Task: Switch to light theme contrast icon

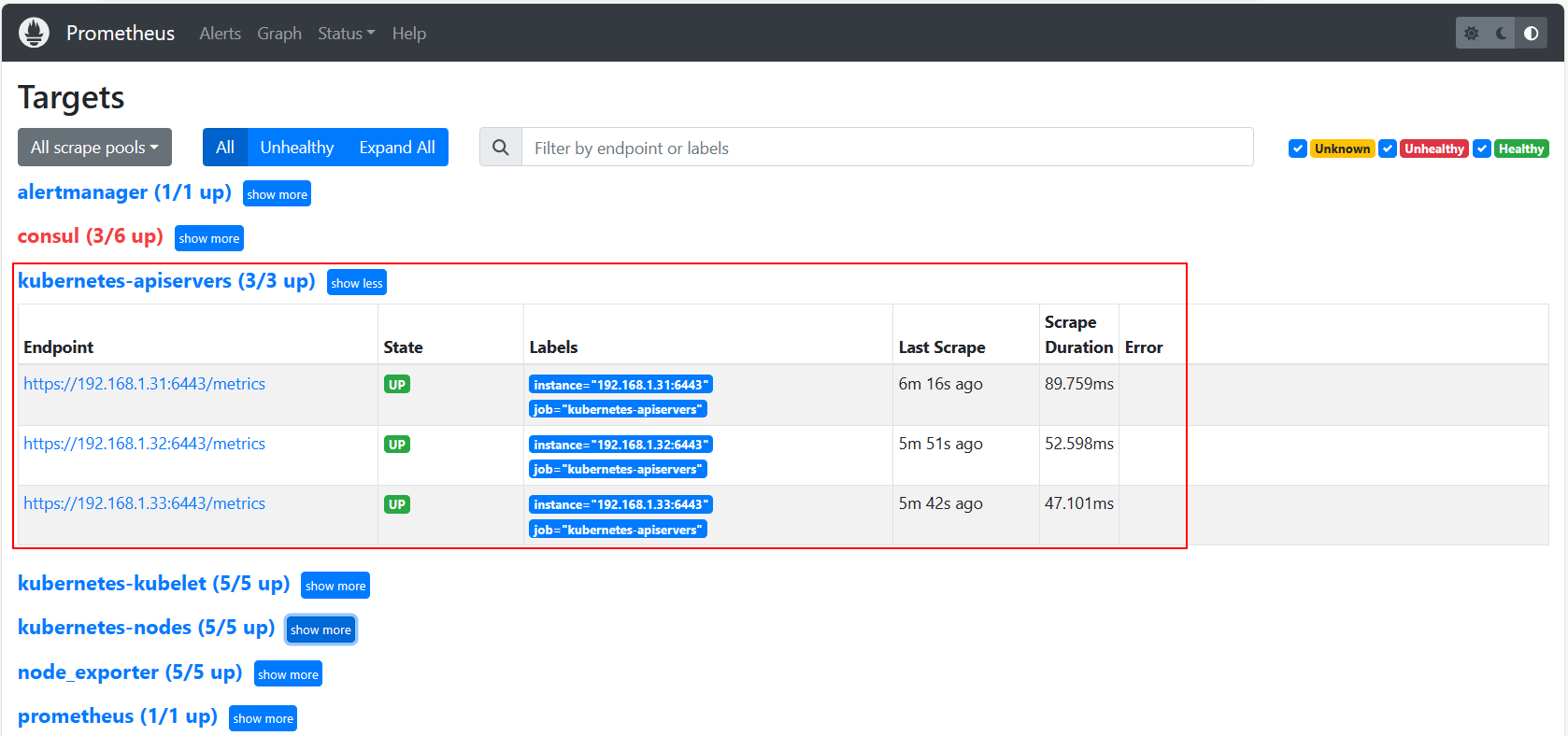Action: pyautogui.click(x=1532, y=34)
